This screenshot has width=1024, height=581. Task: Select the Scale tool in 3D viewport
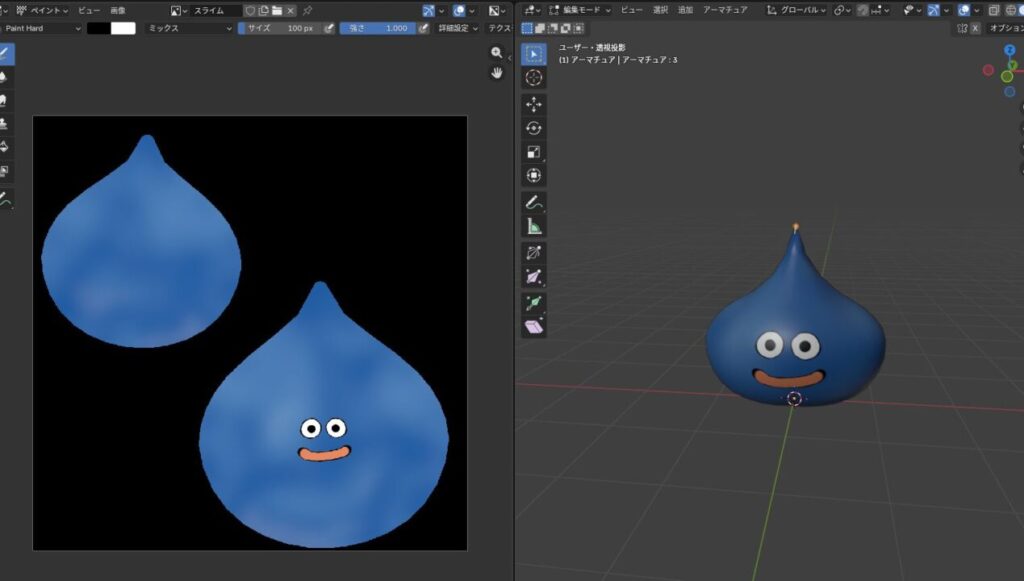(x=534, y=152)
